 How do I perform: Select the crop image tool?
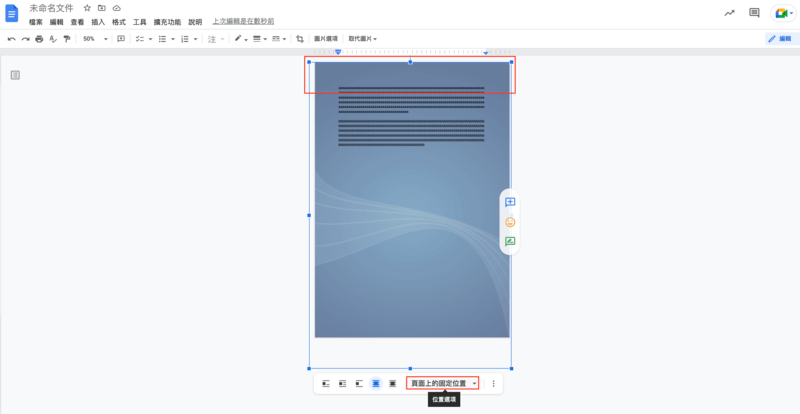pyautogui.click(x=299, y=39)
